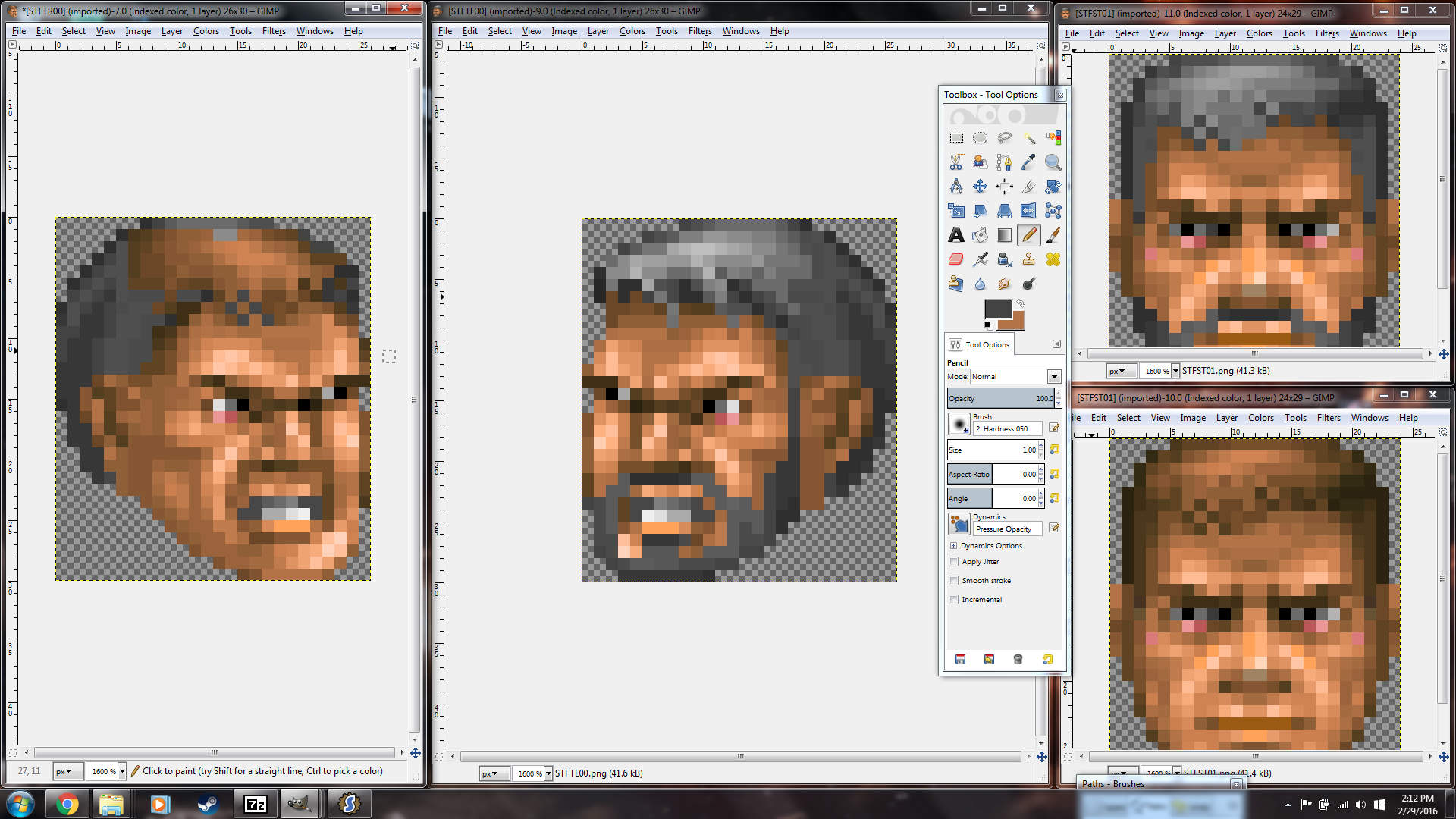Open Filters menu in STFTR00 window
This screenshot has height=819, width=1456.
point(274,31)
